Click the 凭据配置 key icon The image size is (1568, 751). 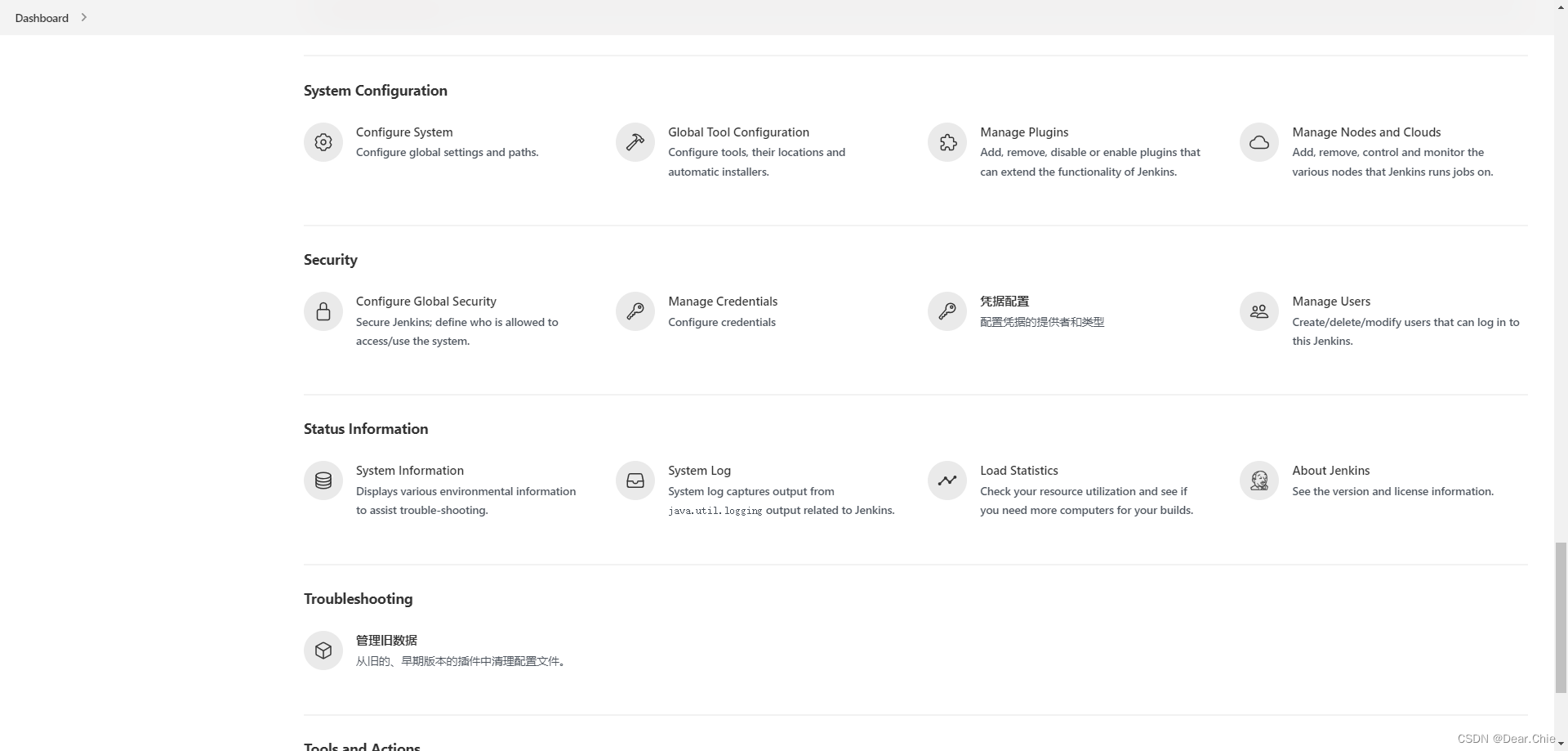947,311
